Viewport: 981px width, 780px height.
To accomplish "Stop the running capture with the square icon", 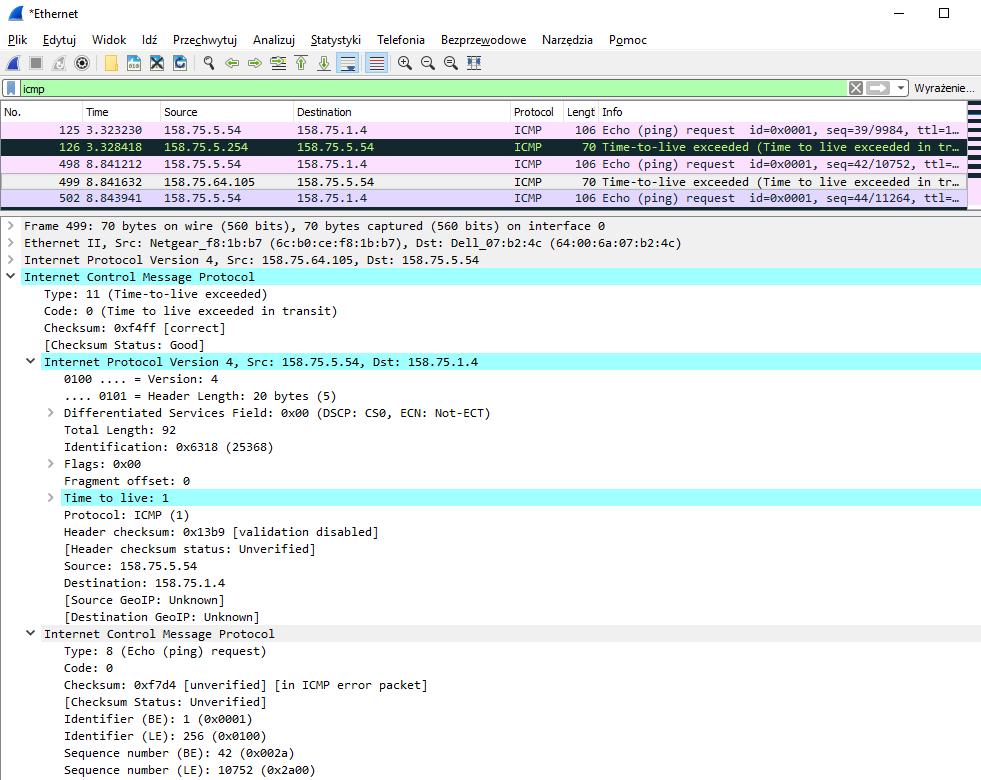I will click(x=36, y=63).
